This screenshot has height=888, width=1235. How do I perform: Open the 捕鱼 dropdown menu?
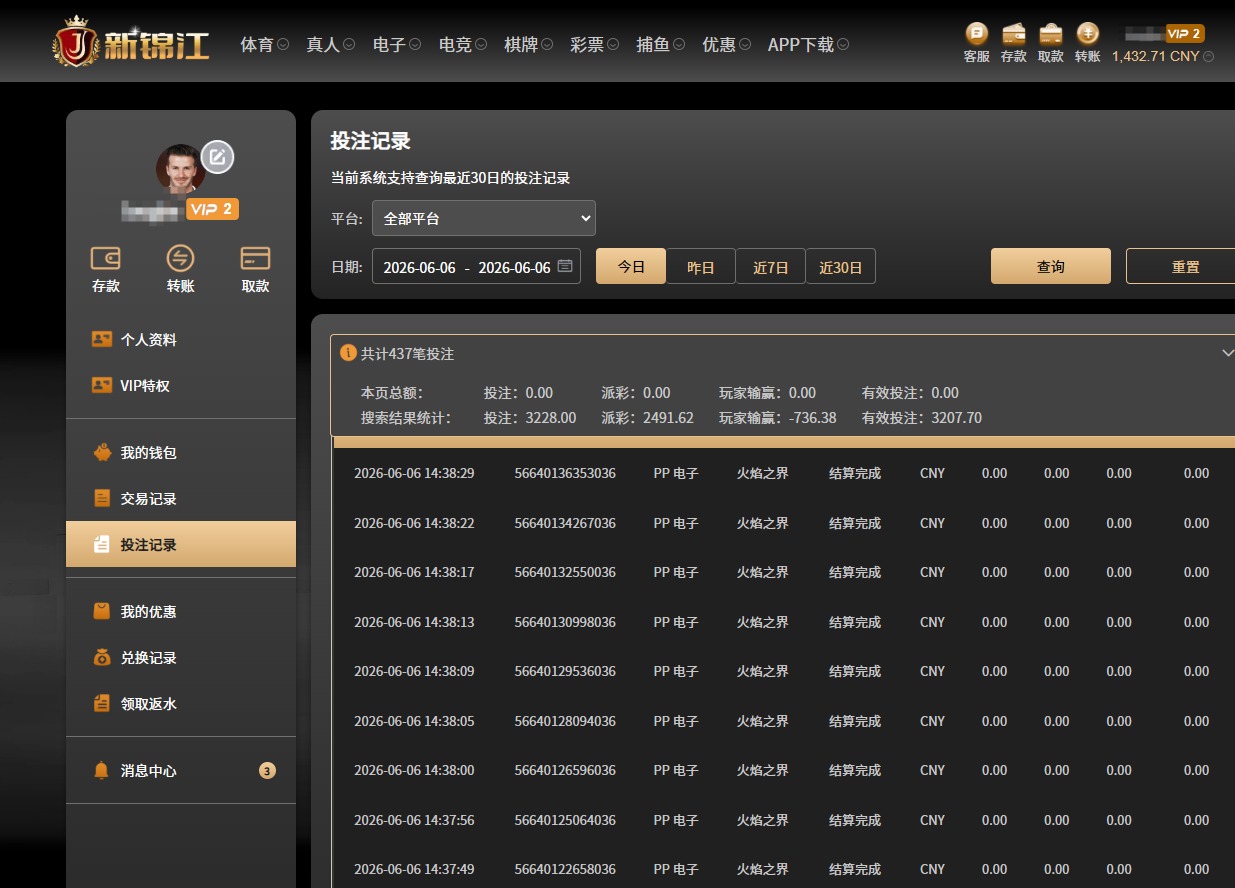(x=661, y=45)
